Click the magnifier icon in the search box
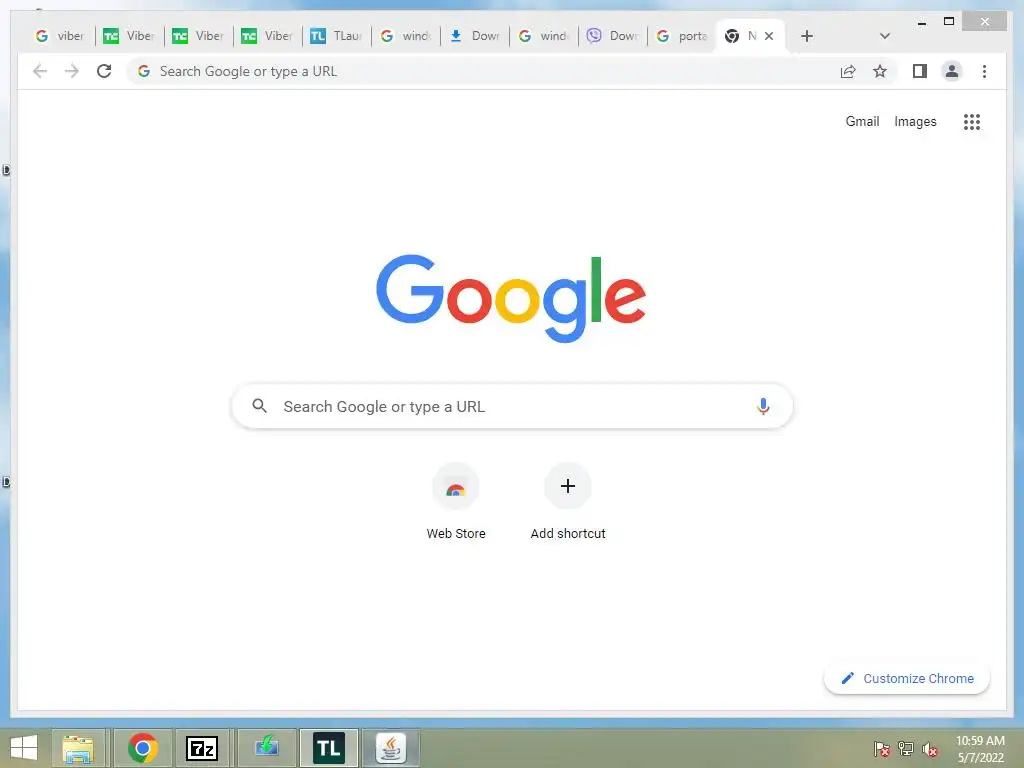 click(x=259, y=406)
